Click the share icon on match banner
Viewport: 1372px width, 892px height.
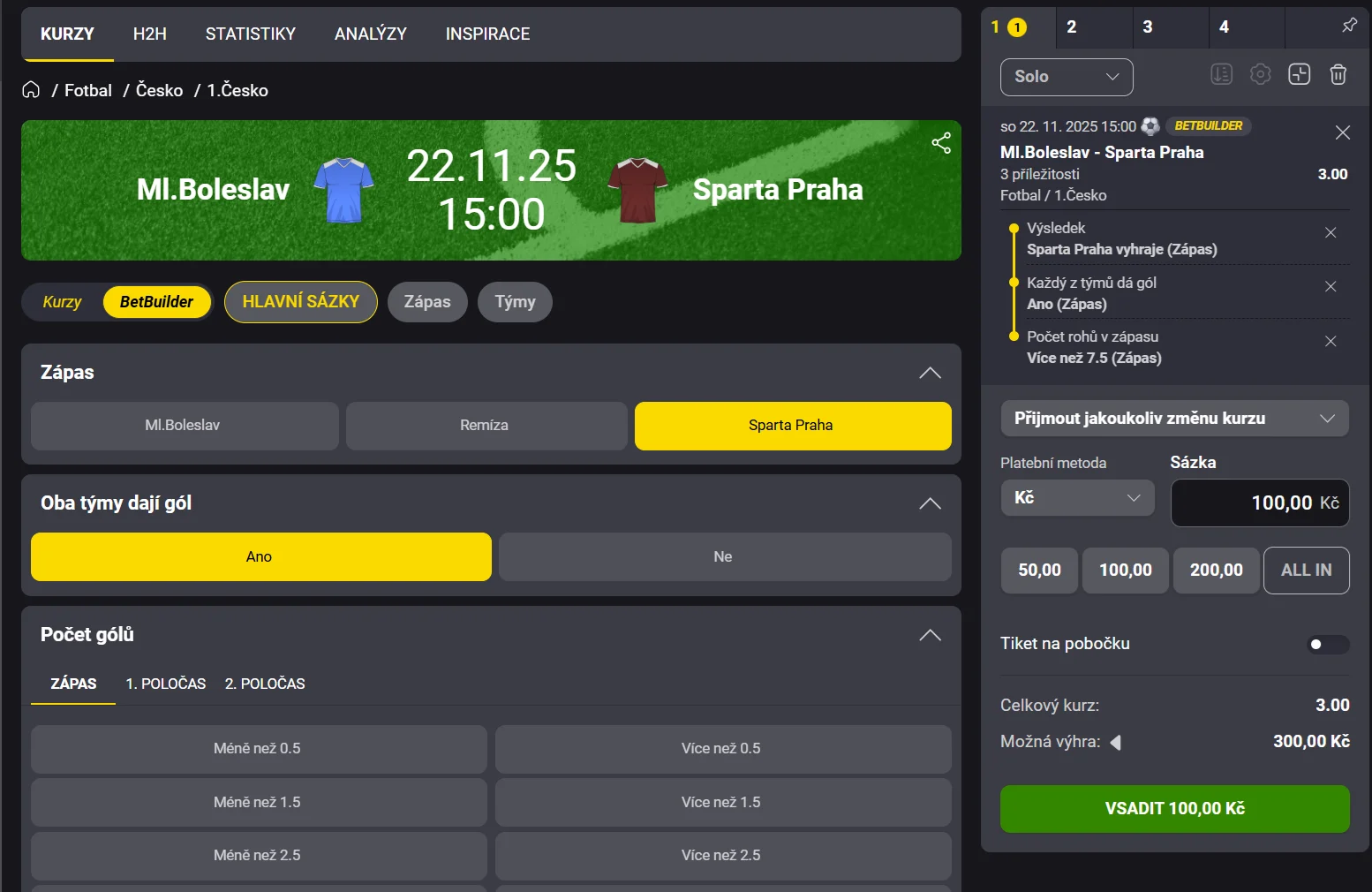pos(941,143)
